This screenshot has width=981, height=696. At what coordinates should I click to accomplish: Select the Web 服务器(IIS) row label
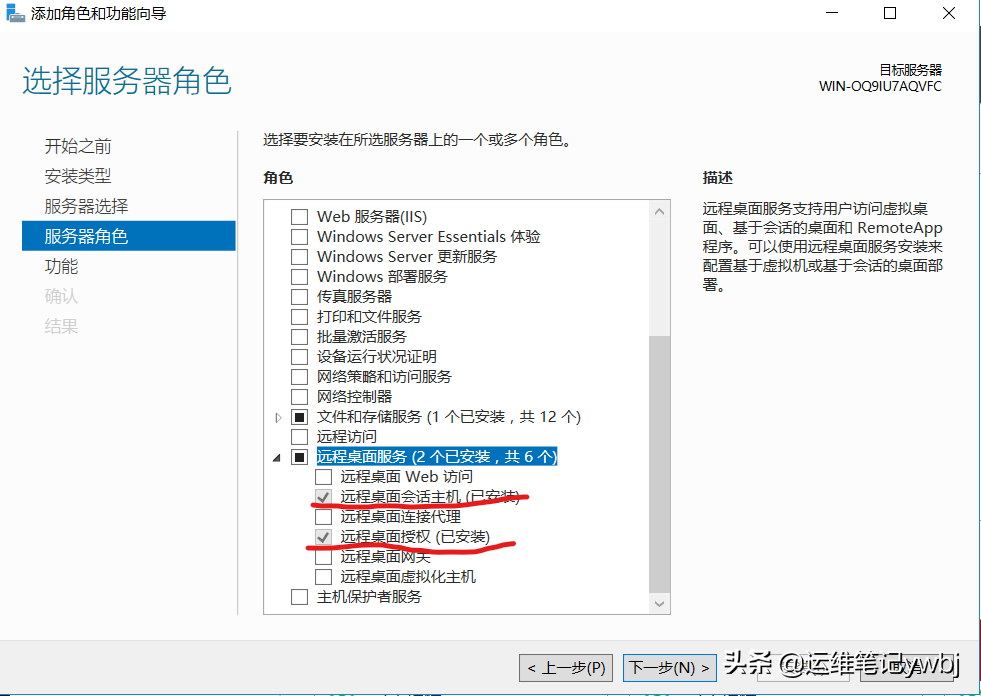pos(372,217)
